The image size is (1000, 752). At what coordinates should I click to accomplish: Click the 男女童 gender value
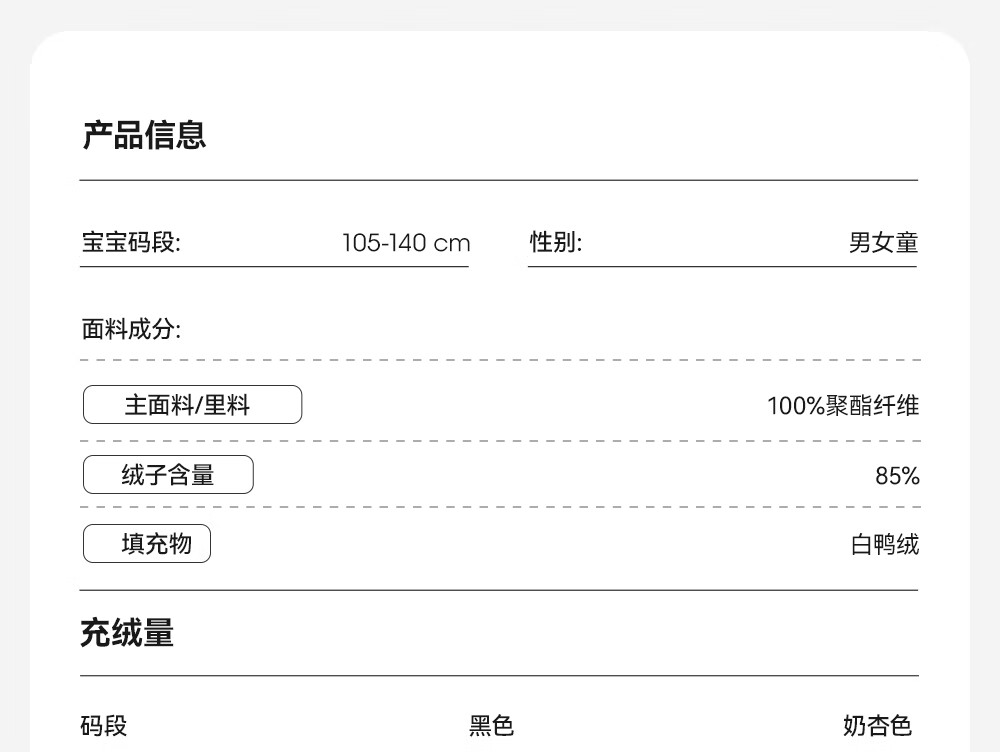(883, 242)
